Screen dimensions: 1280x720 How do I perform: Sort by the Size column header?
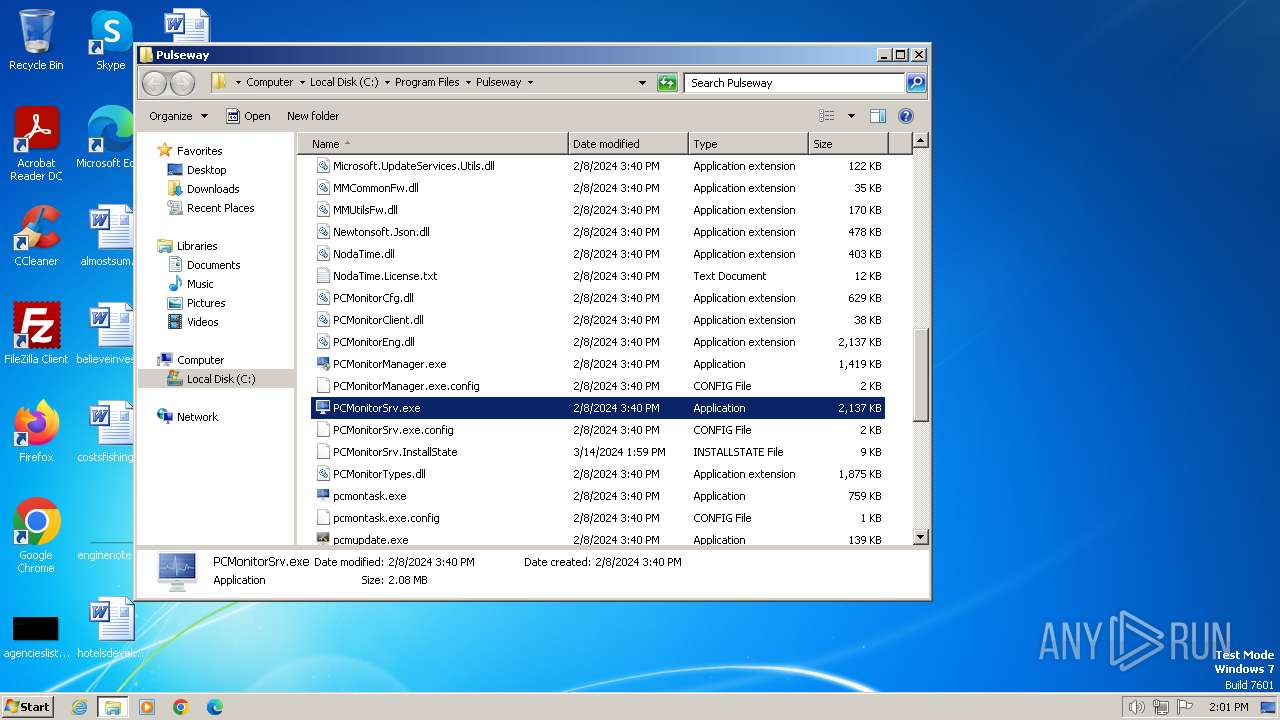[847, 144]
